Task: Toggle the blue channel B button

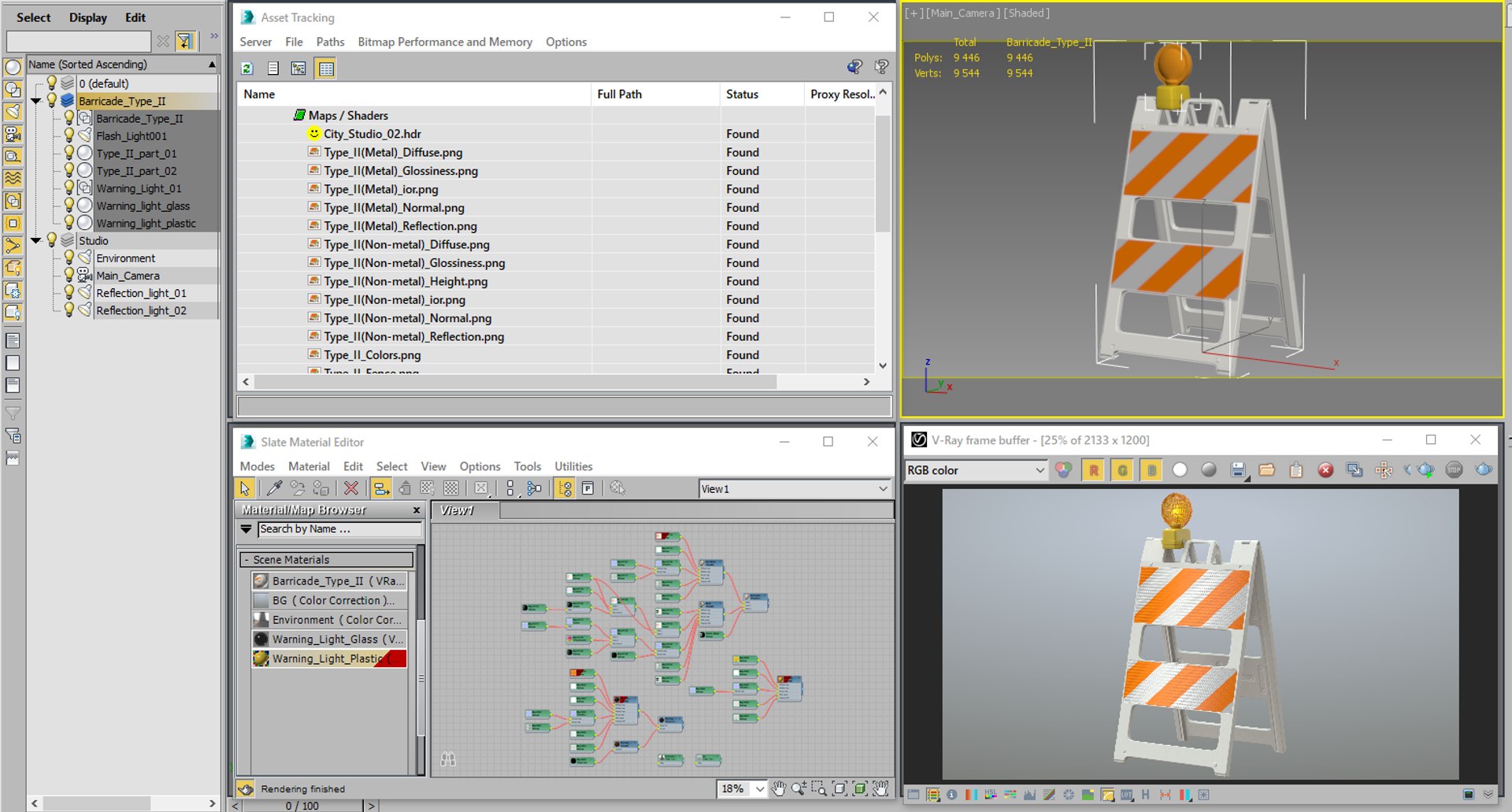Action: (x=1151, y=470)
